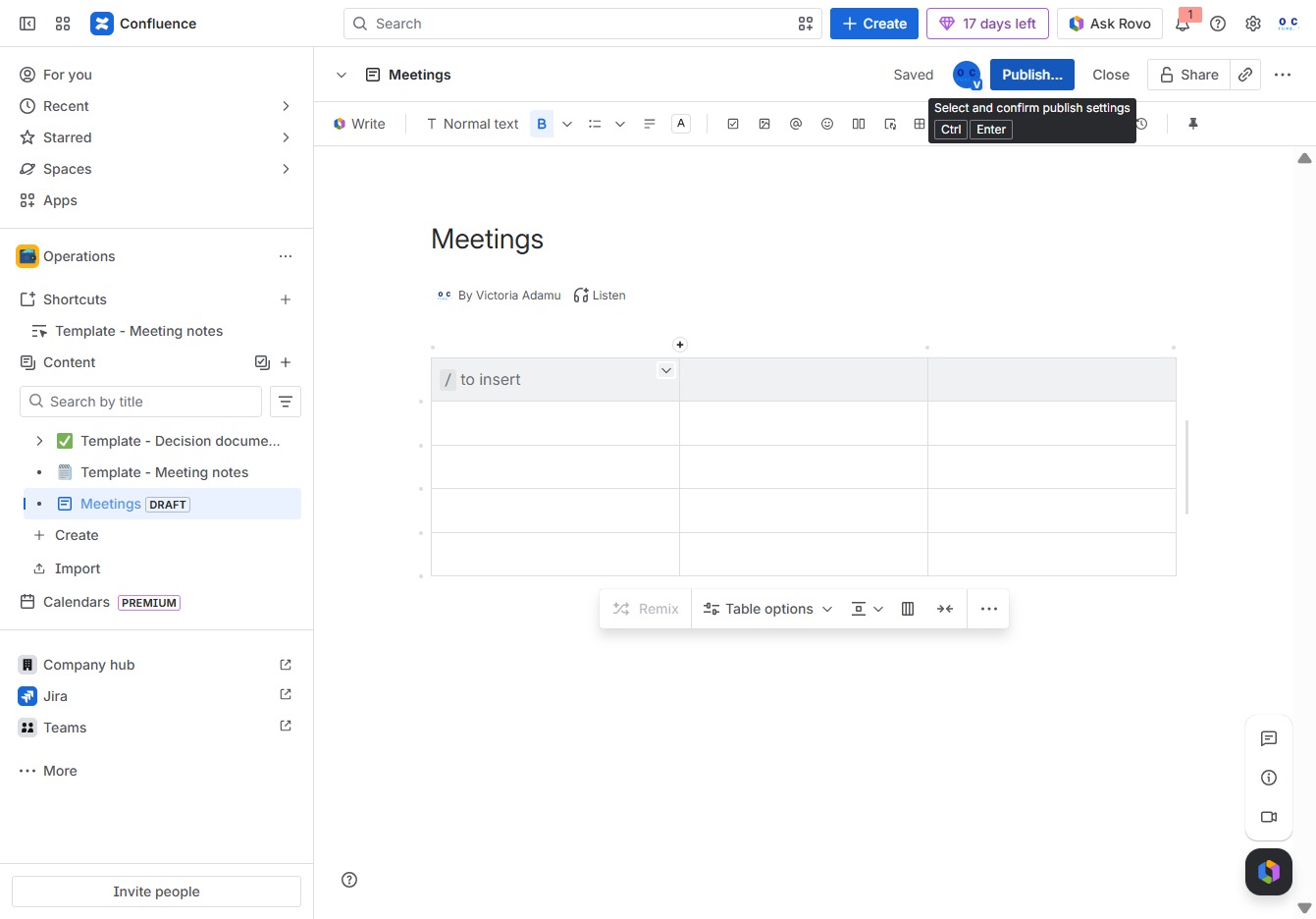The image size is (1316, 919).
Task: Open the text alignment options
Action: pyautogui.click(x=650, y=124)
